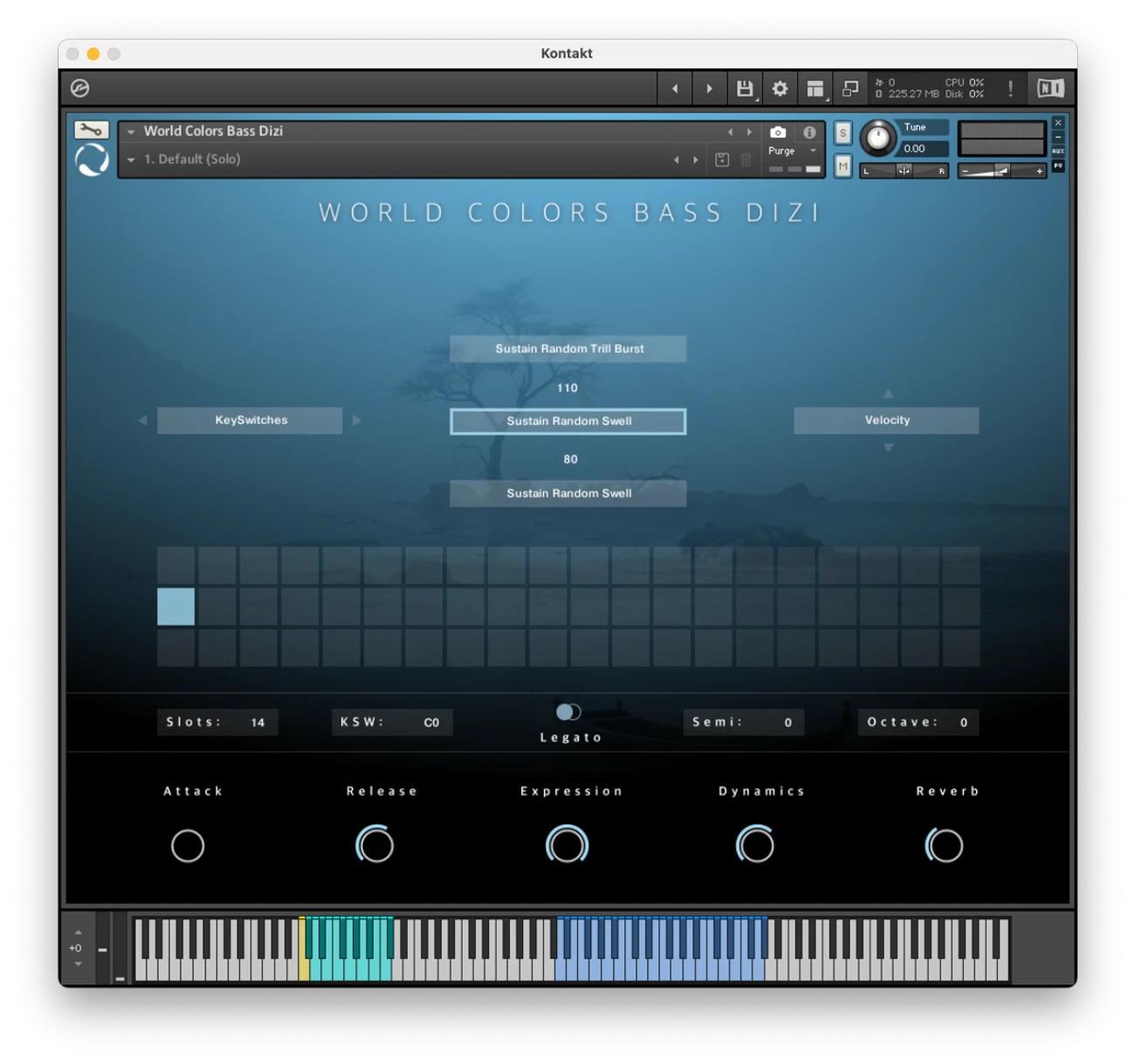Click the pan L/R slider

[x=905, y=171]
